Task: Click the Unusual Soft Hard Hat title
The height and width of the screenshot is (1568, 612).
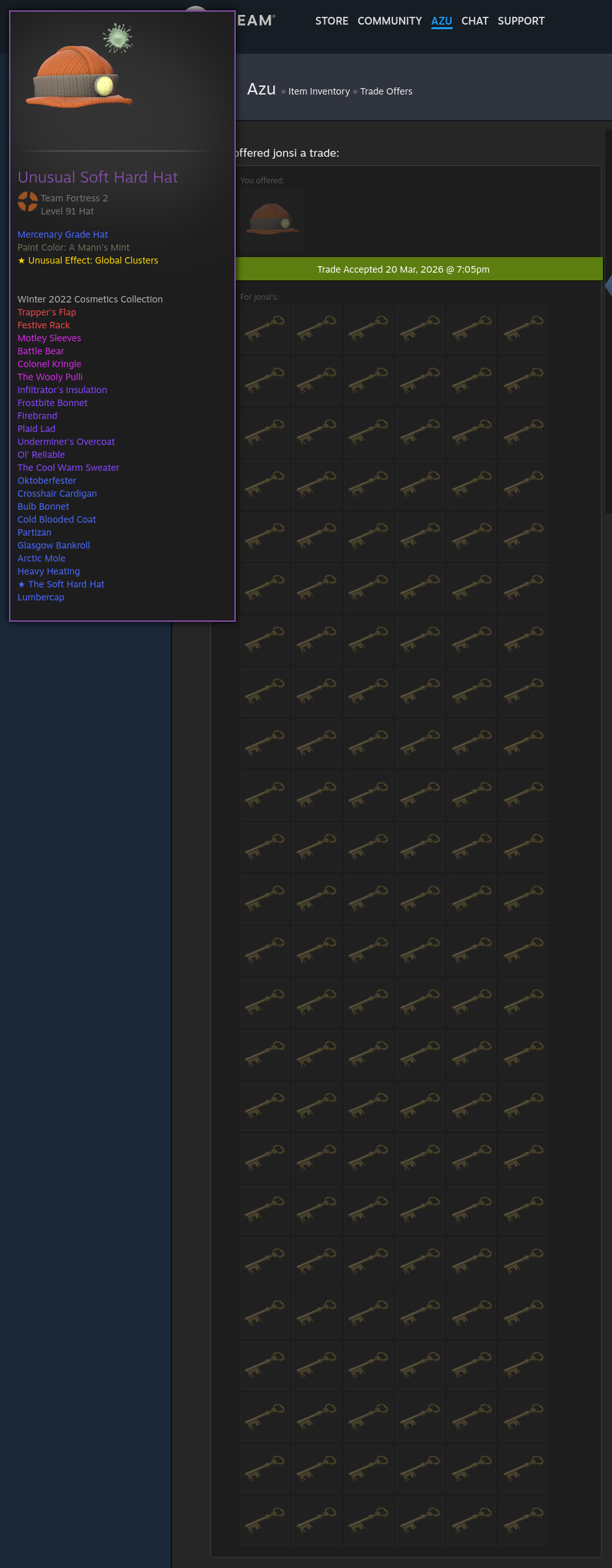Action: pyautogui.click(x=98, y=177)
